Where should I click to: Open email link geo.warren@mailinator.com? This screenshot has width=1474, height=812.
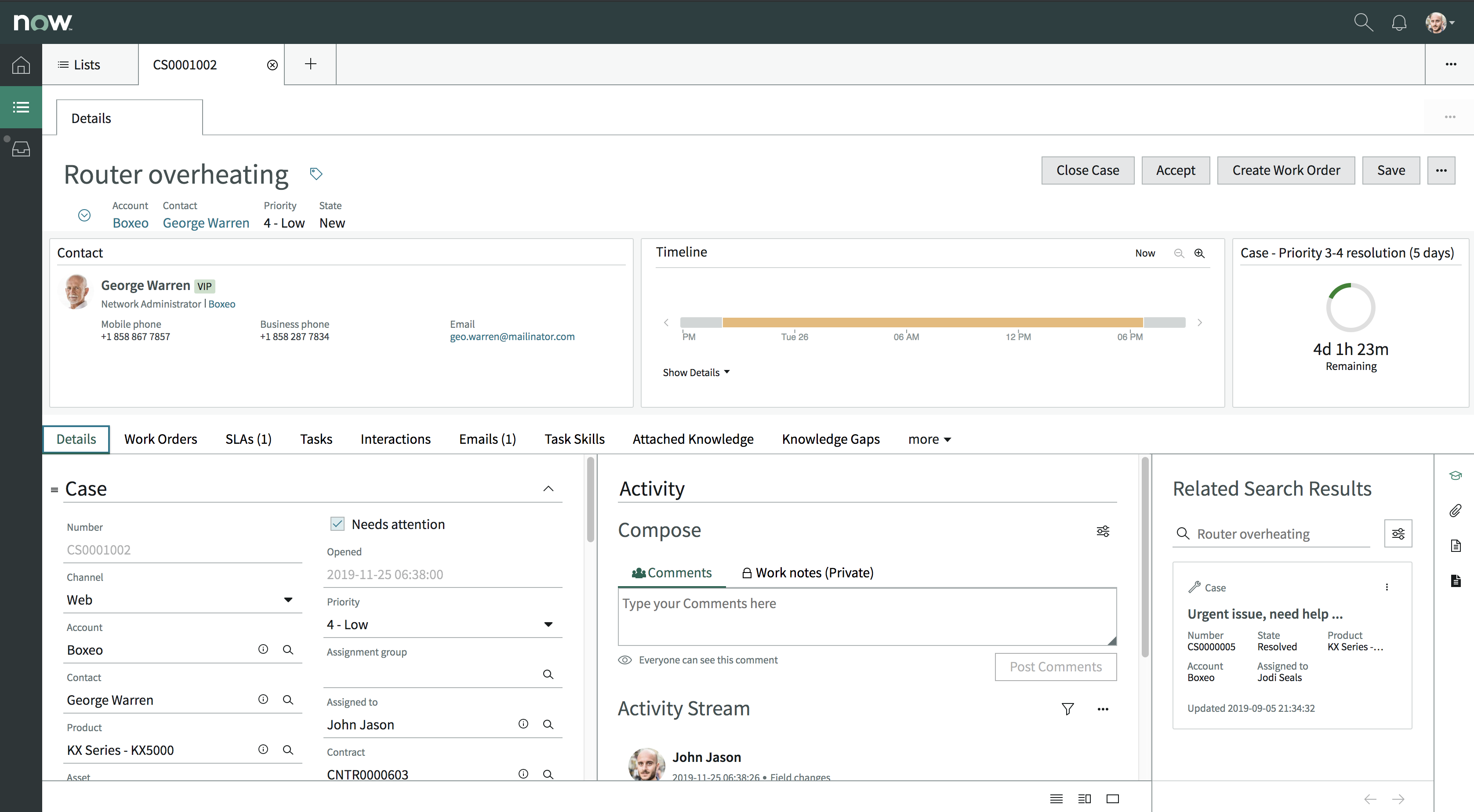tap(512, 337)
